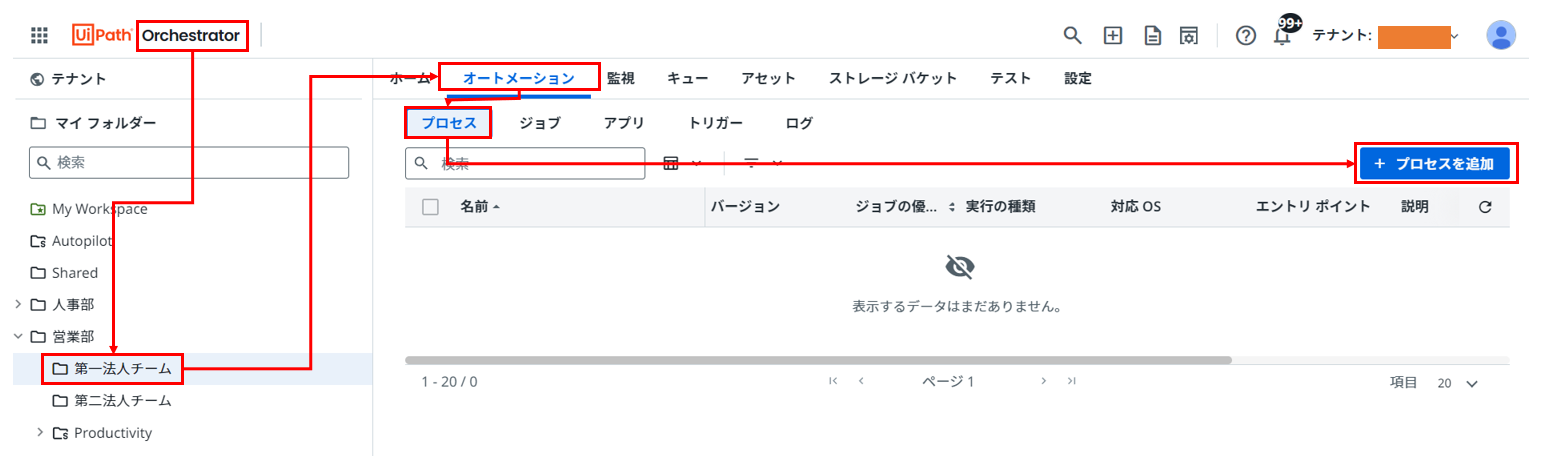Screen dimensions: 1543x456
Task: Click the folder search input field
Action: 190,162
